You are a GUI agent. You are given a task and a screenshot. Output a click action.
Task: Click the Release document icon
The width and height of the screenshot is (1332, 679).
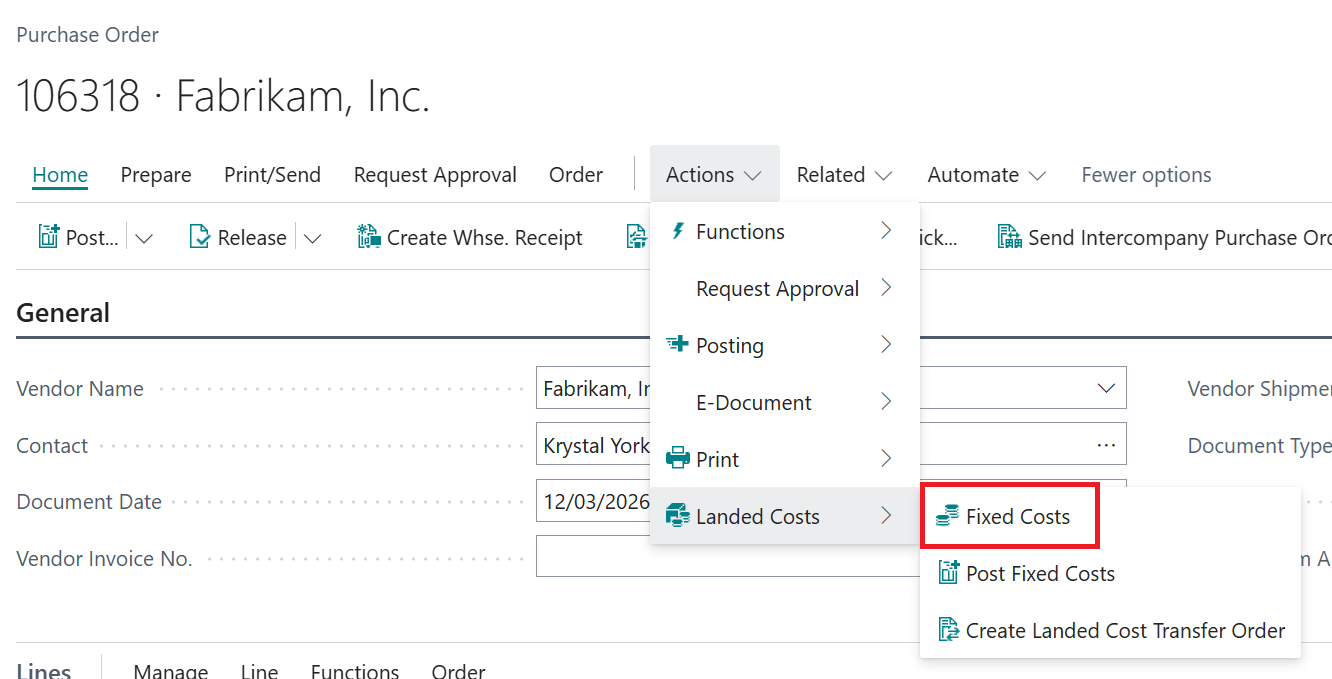[200, 237]
